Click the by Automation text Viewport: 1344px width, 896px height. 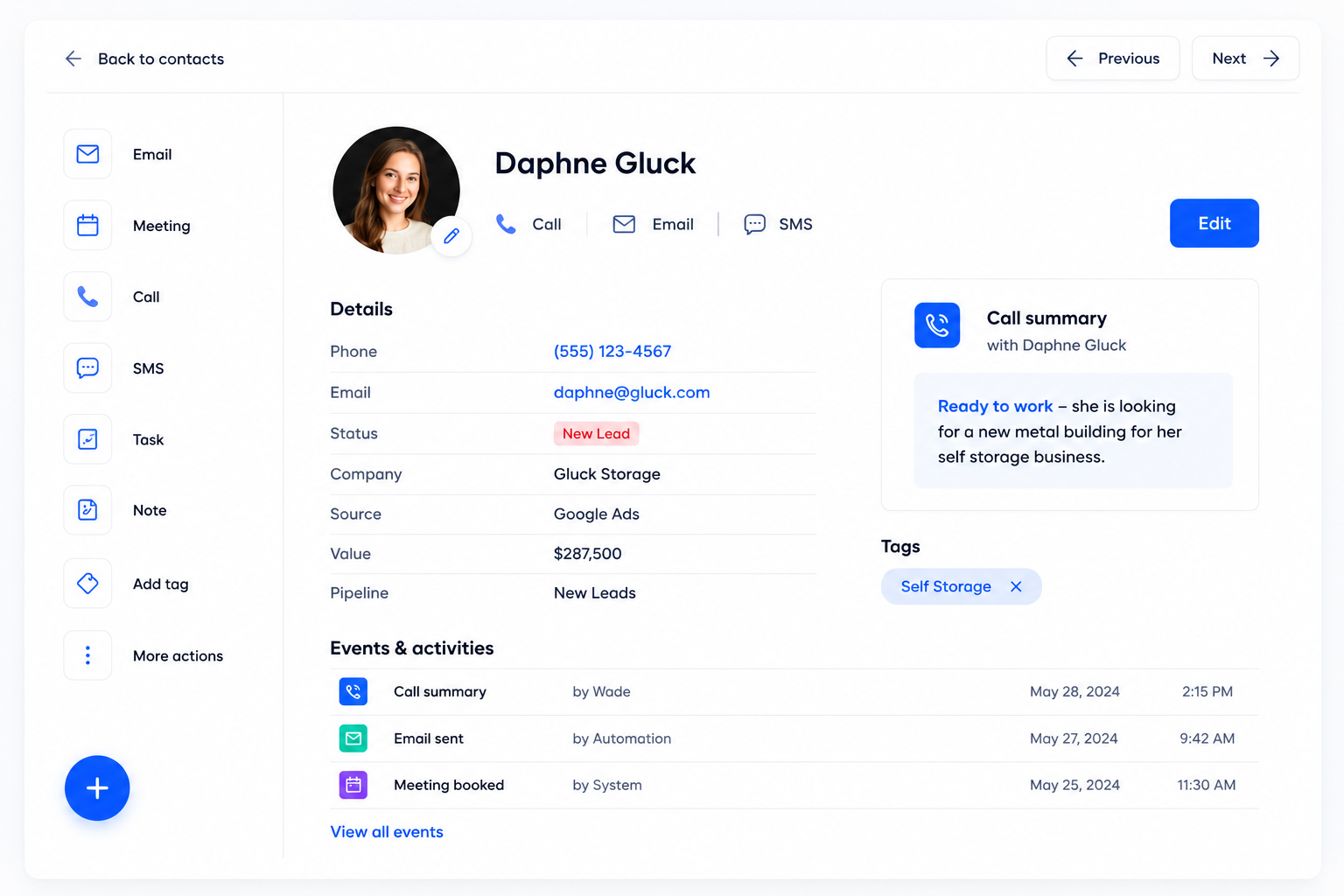[622, 738]
